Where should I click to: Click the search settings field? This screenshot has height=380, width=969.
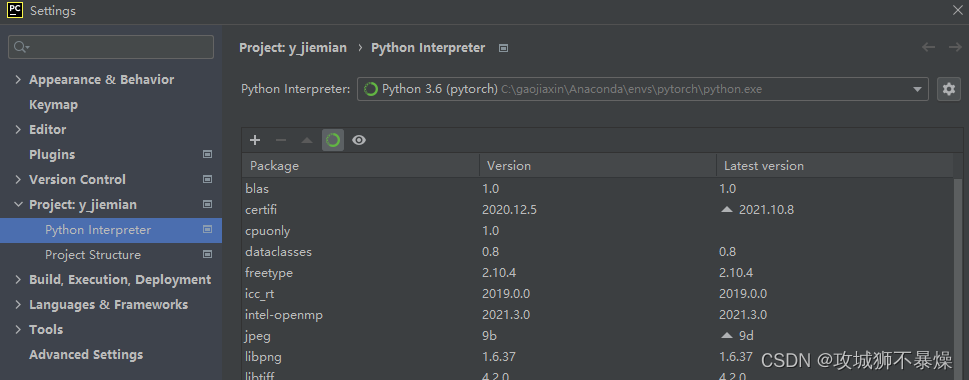pyautogui.click(x=111, y=47)
